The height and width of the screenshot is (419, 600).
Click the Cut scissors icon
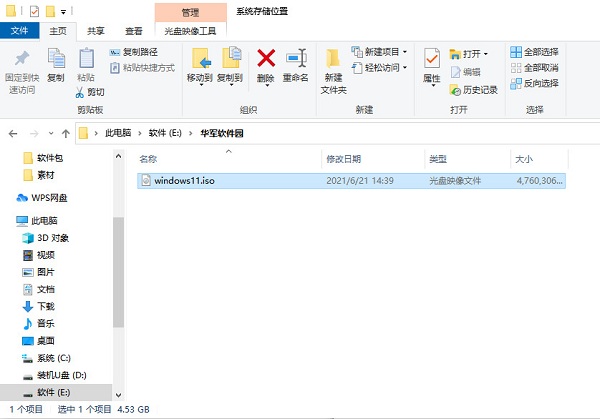[80, 92]
